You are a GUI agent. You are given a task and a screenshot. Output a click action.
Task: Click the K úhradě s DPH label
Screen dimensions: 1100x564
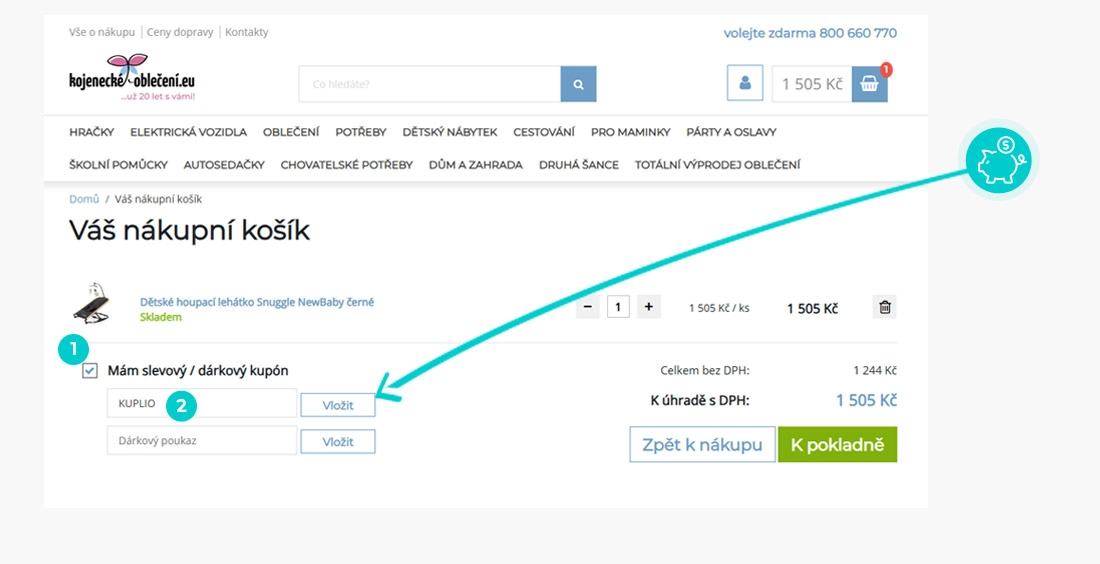(x=700, y=401)
